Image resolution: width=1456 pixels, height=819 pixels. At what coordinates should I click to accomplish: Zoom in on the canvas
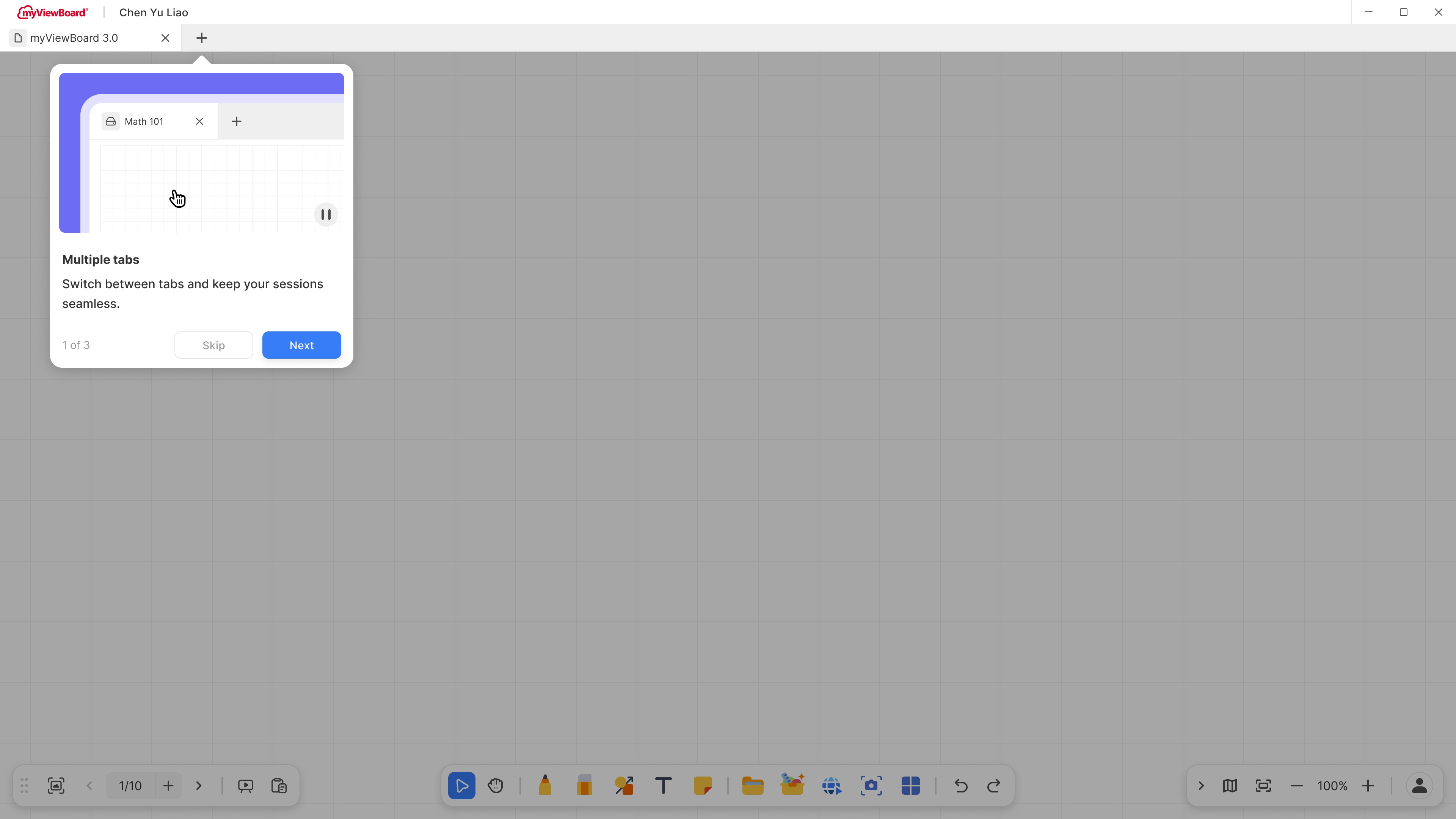(x=1368, y=785)
